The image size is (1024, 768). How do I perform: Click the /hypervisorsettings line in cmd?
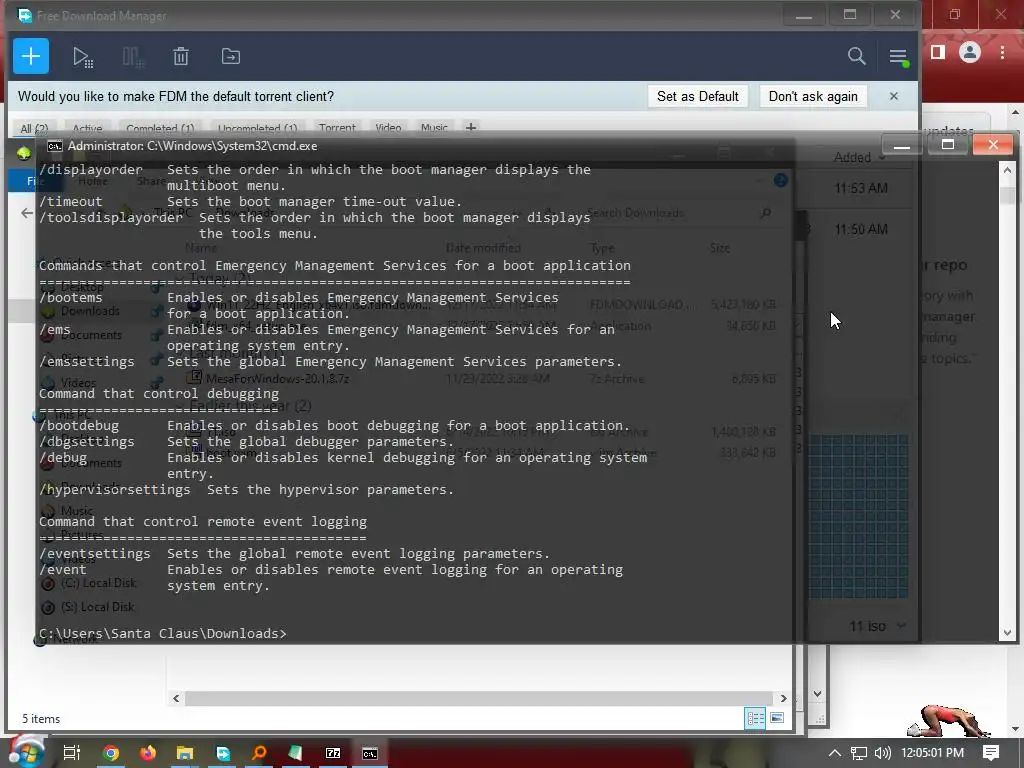coord(246,490)
